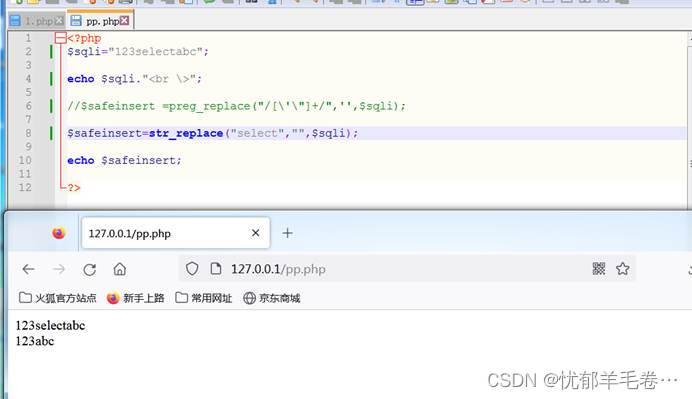
Task: Go back in Firefox
Action: (29, 269)
